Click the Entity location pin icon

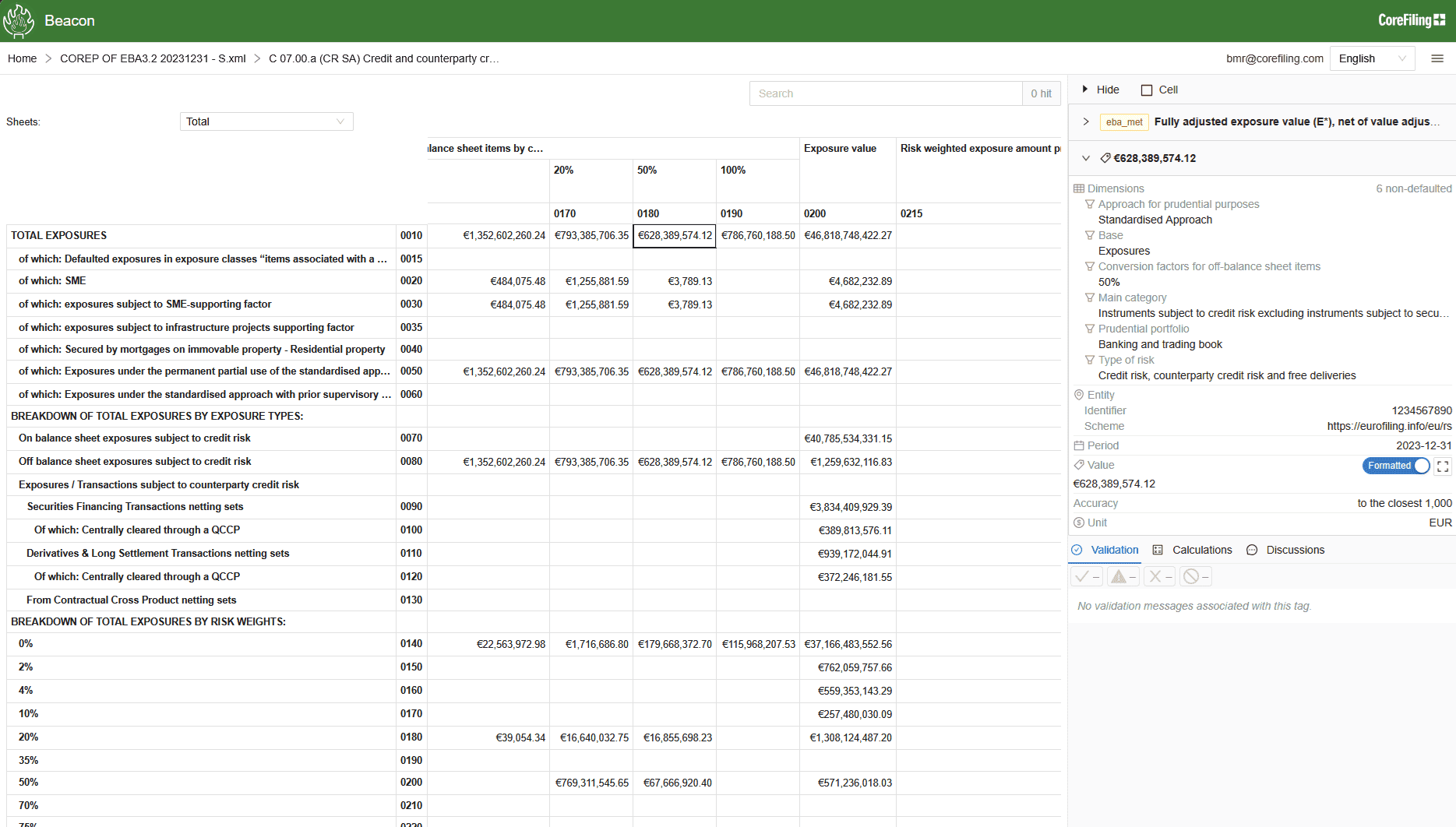point(1079,395)
